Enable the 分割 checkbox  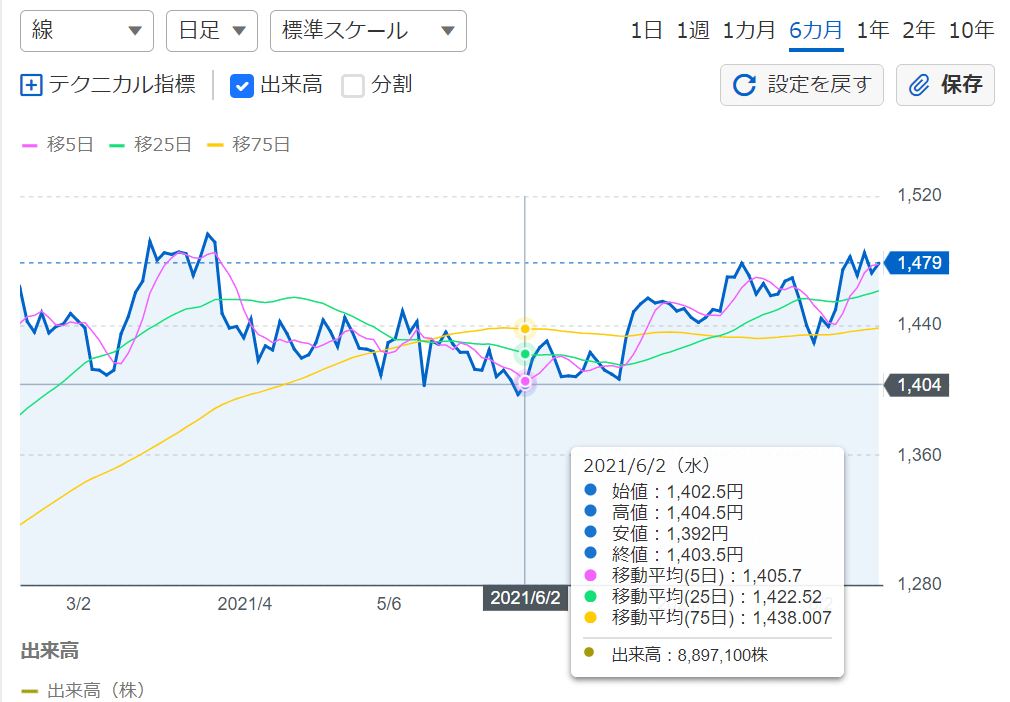pos(353,85)
